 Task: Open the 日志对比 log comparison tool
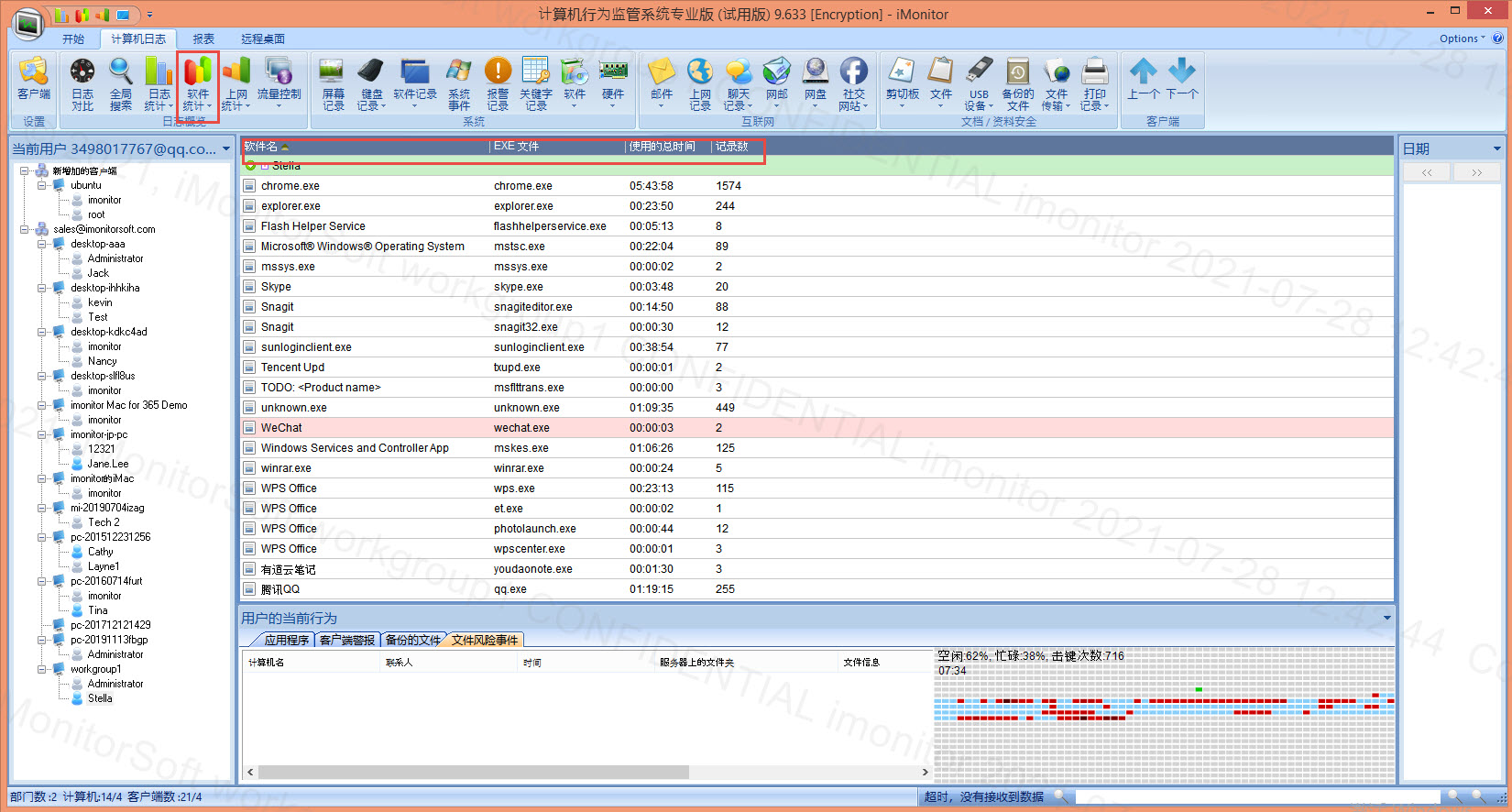pos(82,84)
